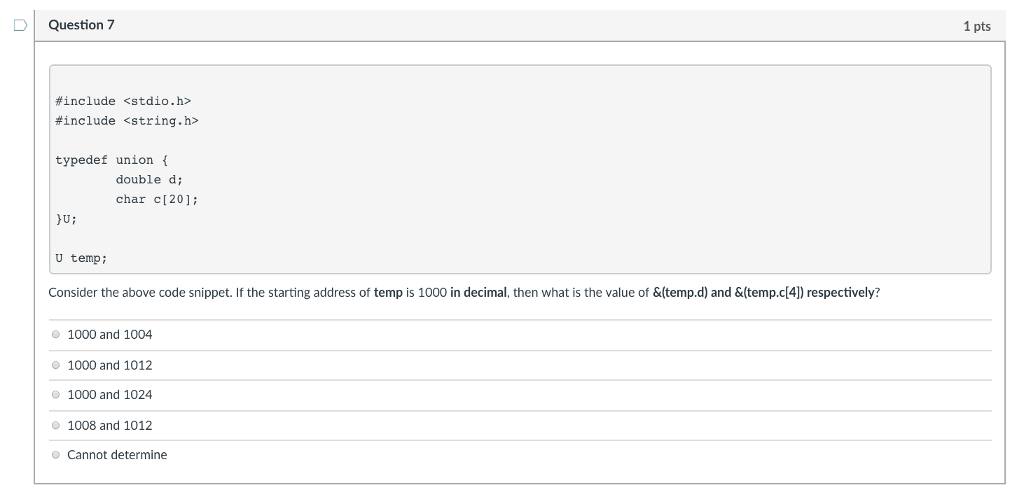The image size is (1024, 497).
Task: Click the 'U temp;' declaration line
Action: [81, 258]
